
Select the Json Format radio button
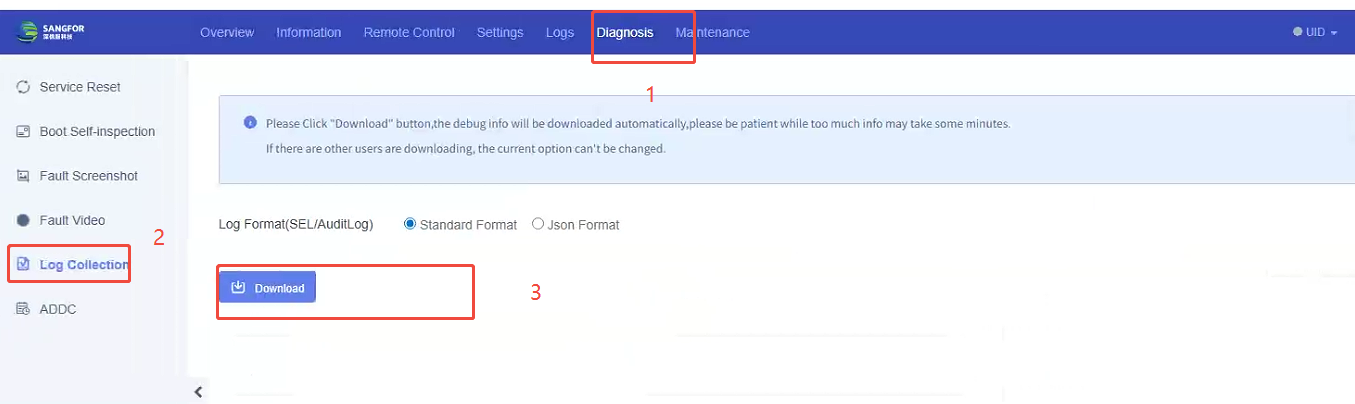tap(538, 224)
